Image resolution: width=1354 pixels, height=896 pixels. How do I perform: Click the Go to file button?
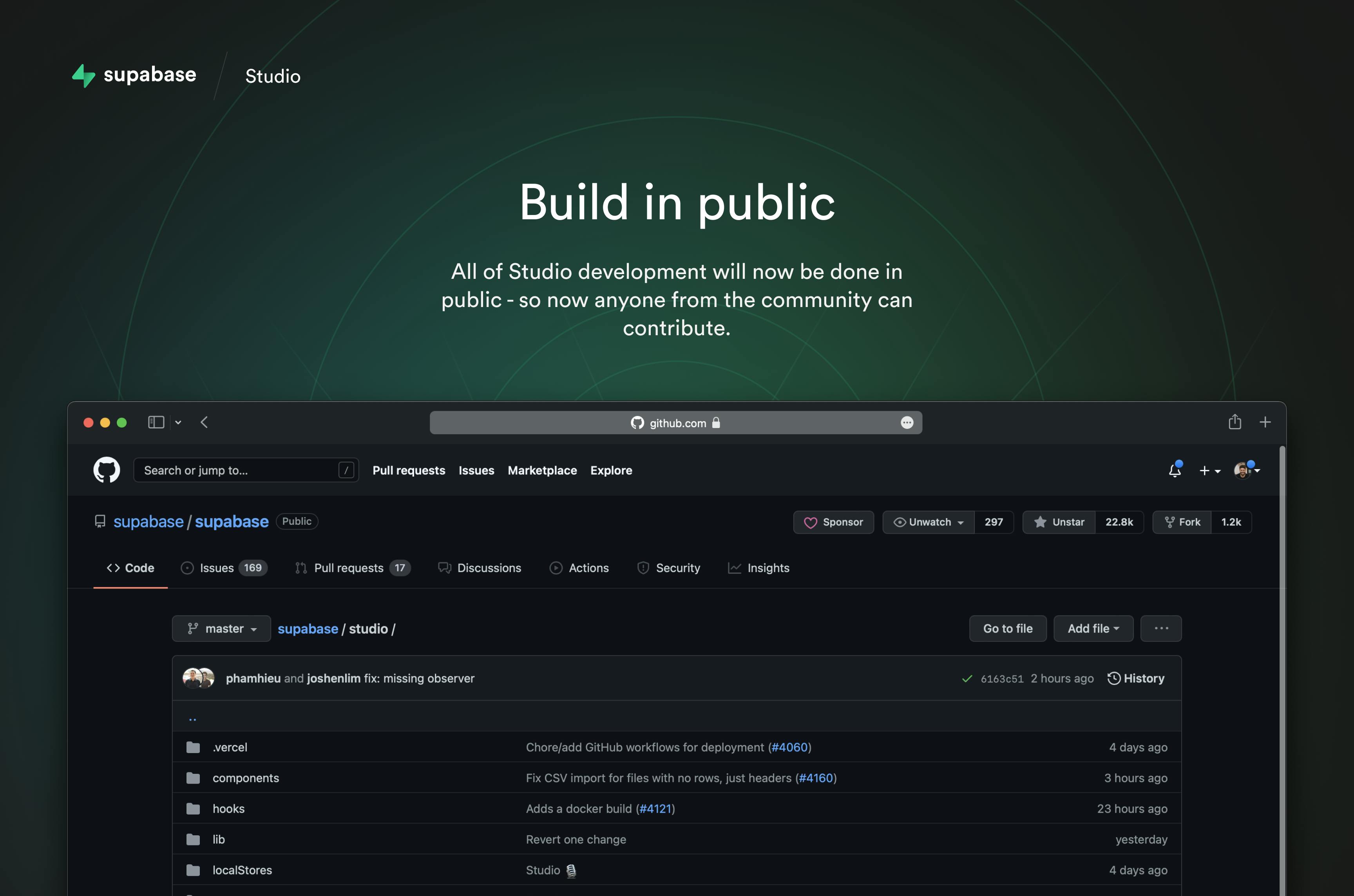[1008, 629]
